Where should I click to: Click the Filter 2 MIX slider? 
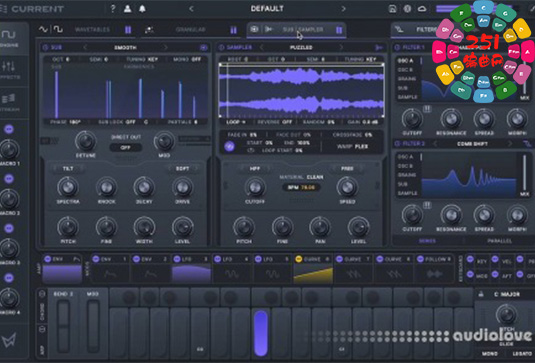[524, 172]
